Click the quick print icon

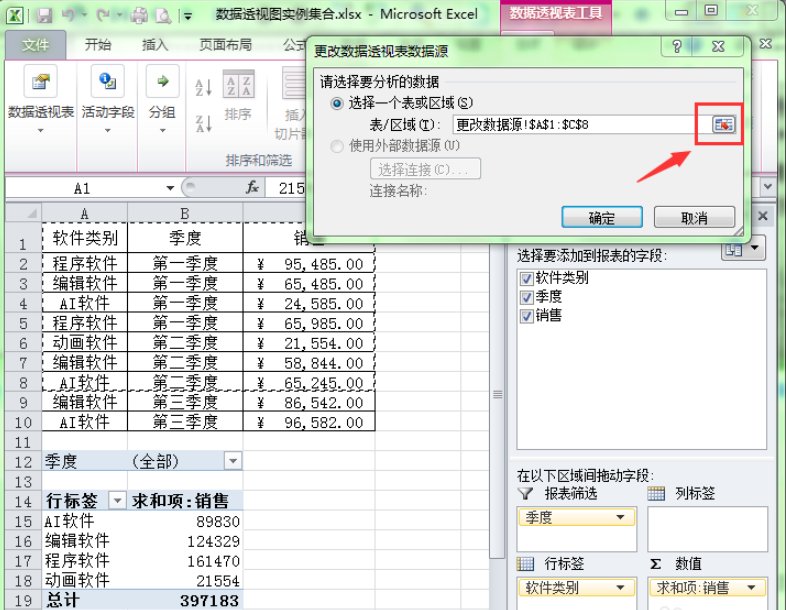coord(139,16)
